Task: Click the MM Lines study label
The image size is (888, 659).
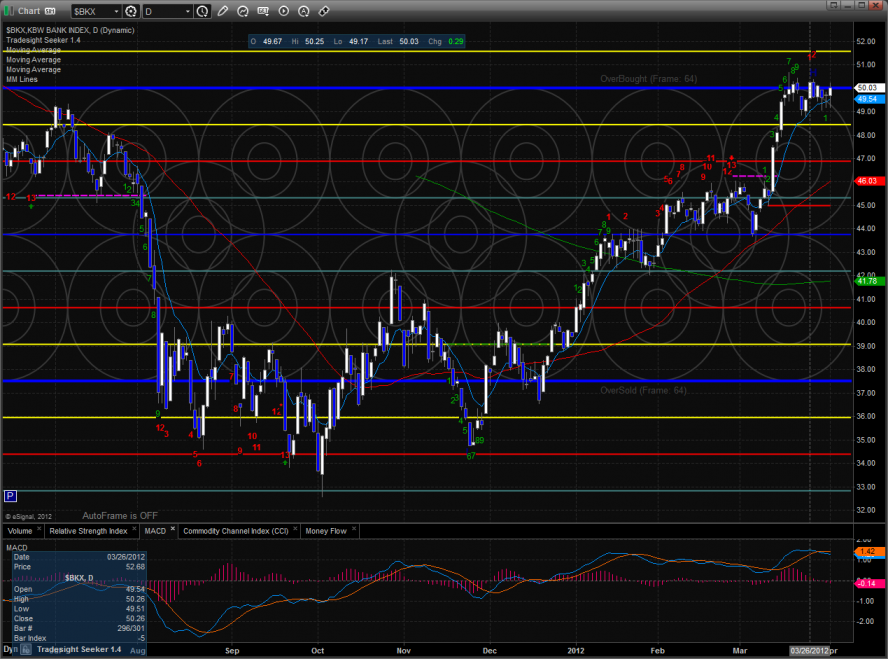Action: pyautogui.click(x=22, y=79)
